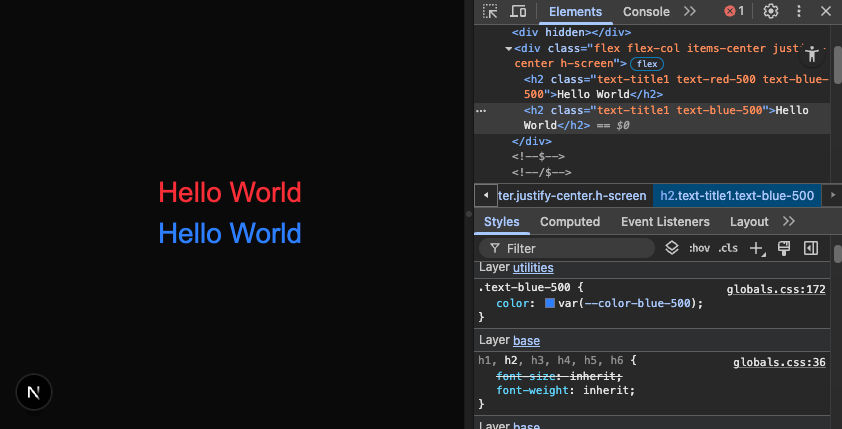The image size is (842, 429).
Task: Open the globals.css:36 source link
Action: click(x=779, y=362)
